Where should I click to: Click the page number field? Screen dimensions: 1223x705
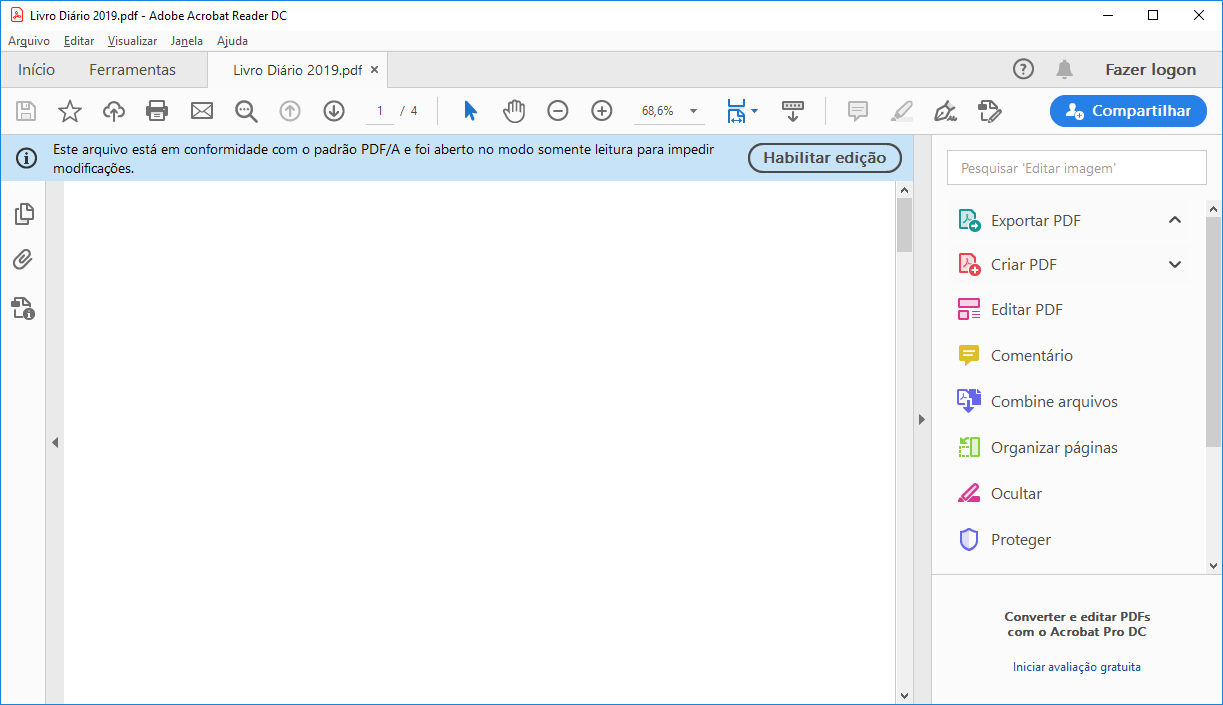click(x=380, y=111)
